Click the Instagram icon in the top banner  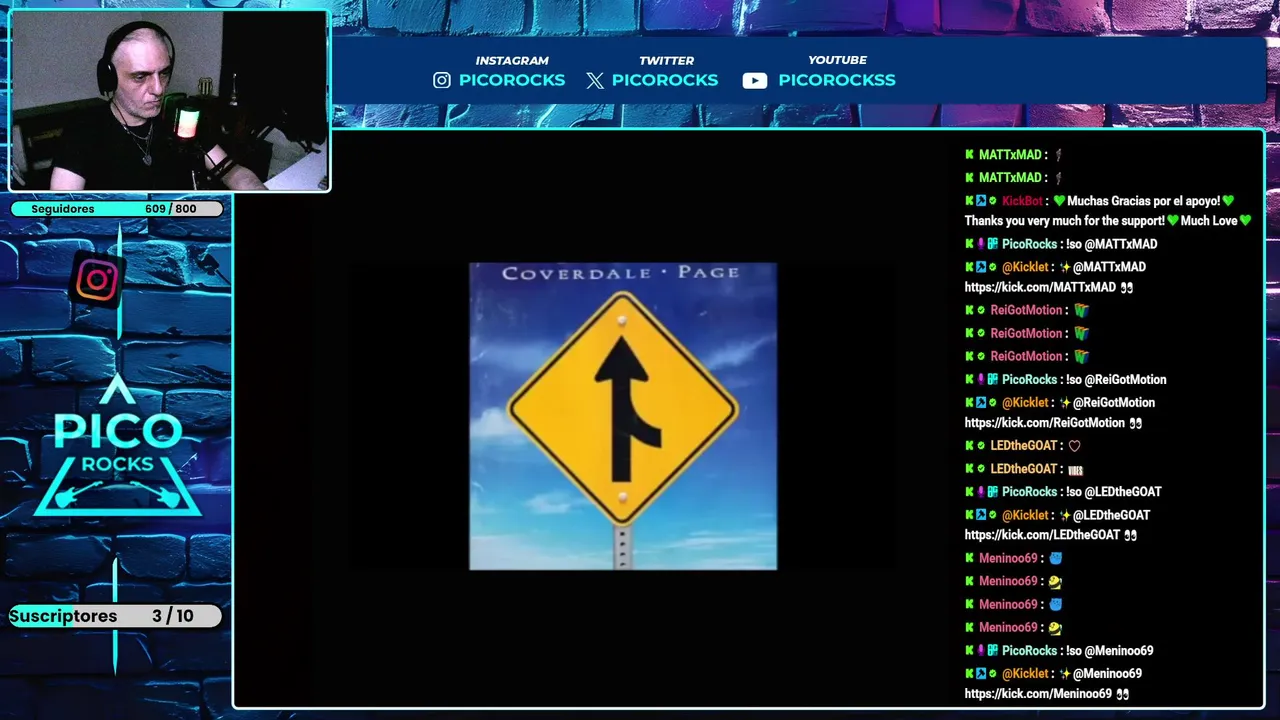tap(442, 80)
